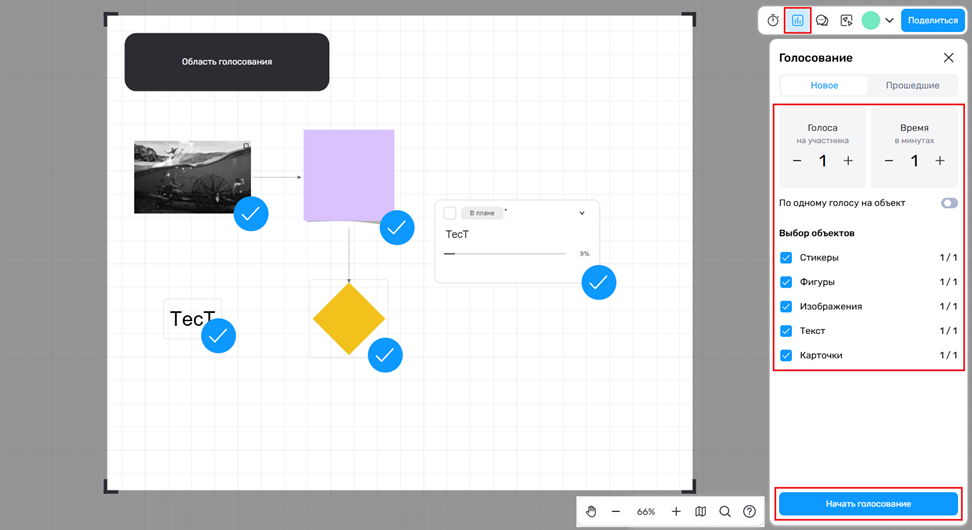The image size is (972, 530).
Task: Open the 'В плане' status dropdown on card
Action: [481, 213]
